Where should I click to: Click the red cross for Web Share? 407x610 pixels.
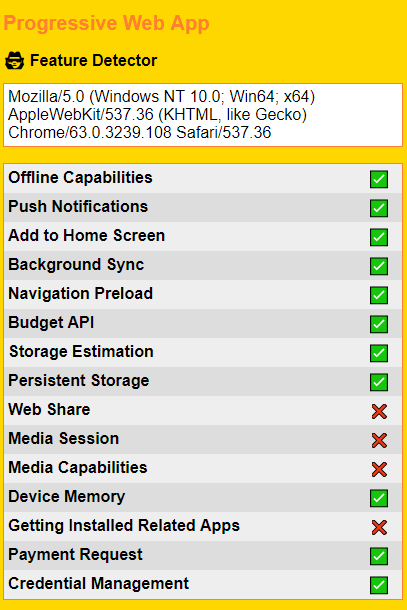379,411
